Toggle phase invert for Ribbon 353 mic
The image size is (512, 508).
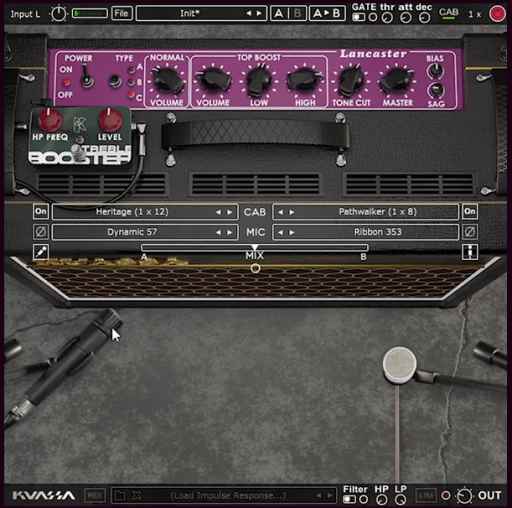click(x=470, y=232)
